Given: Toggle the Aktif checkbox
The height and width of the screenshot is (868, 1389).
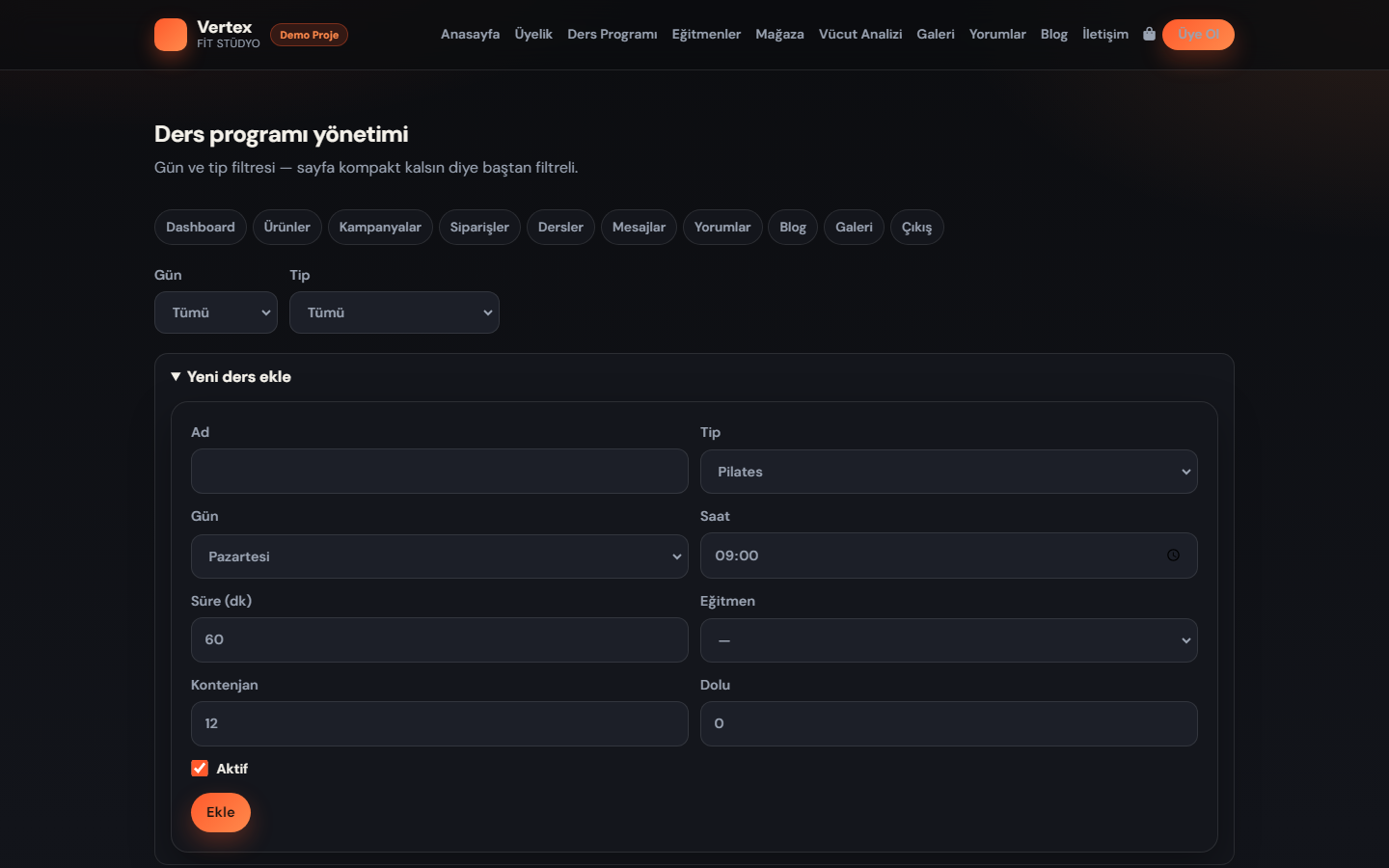Looking at the screenshot, I should click(200, 769).
